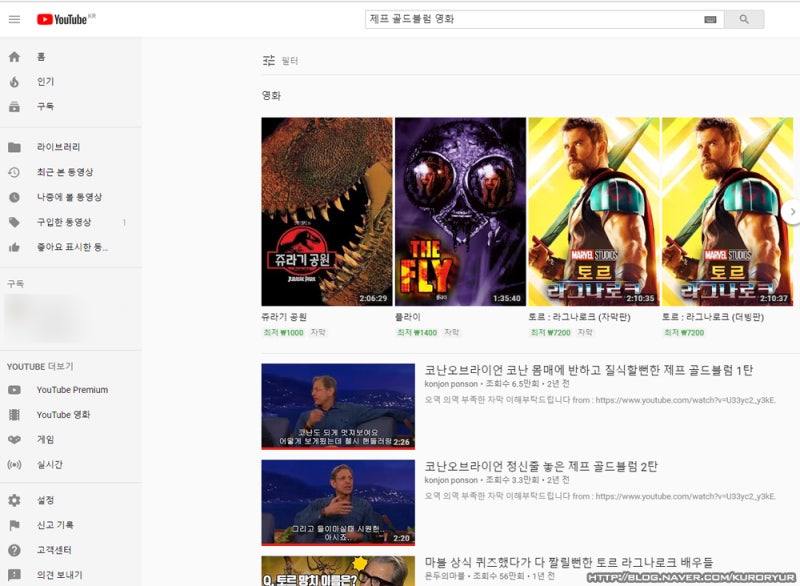
Task: Click the purchases tag icon
Action: [x=14, y=222]
